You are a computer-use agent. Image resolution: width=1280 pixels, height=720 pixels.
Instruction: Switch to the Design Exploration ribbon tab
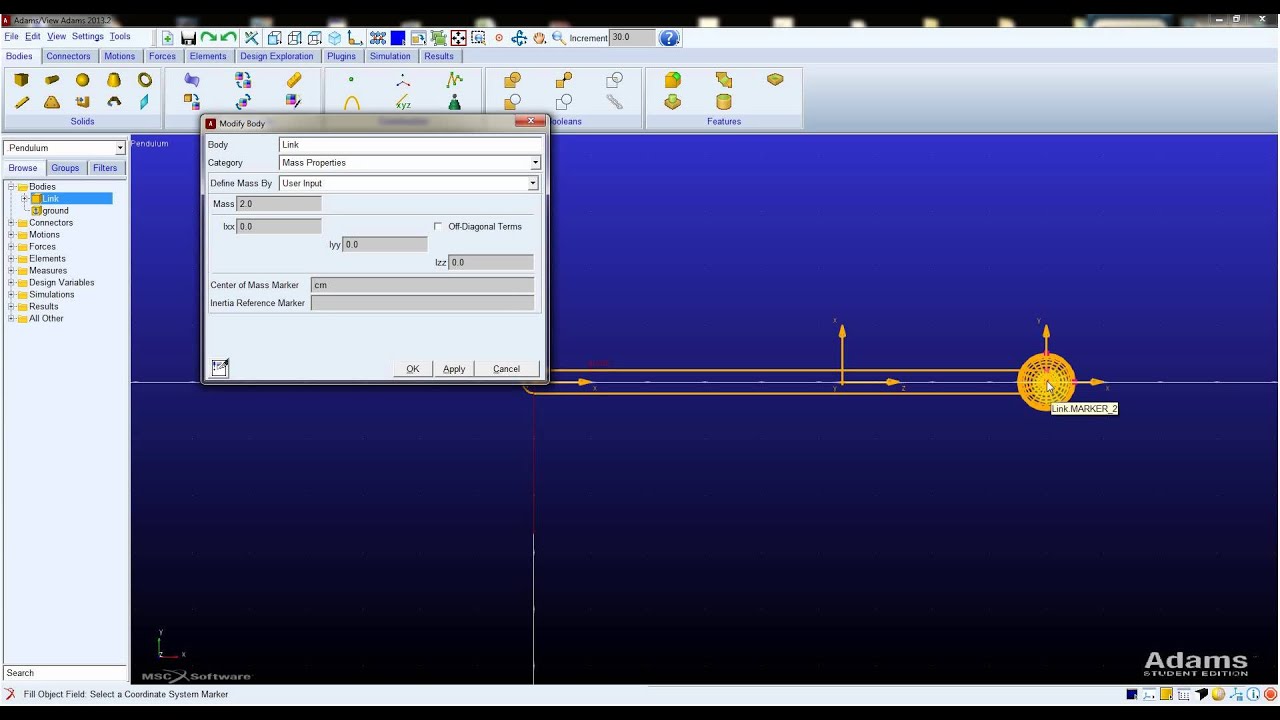277,56
